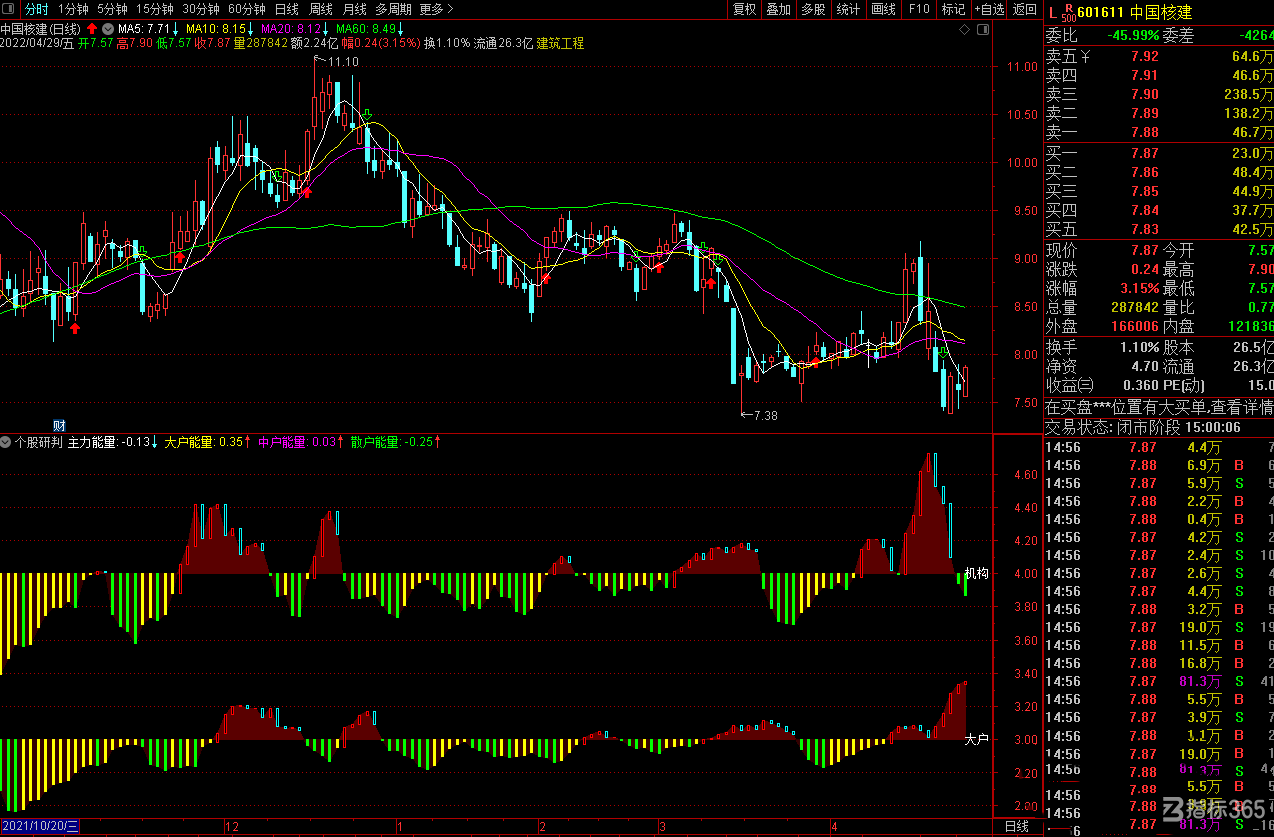Screen dimensions: 1274x837
Task: Click the 建筑工程 sector link
Action: coord(560,44)
